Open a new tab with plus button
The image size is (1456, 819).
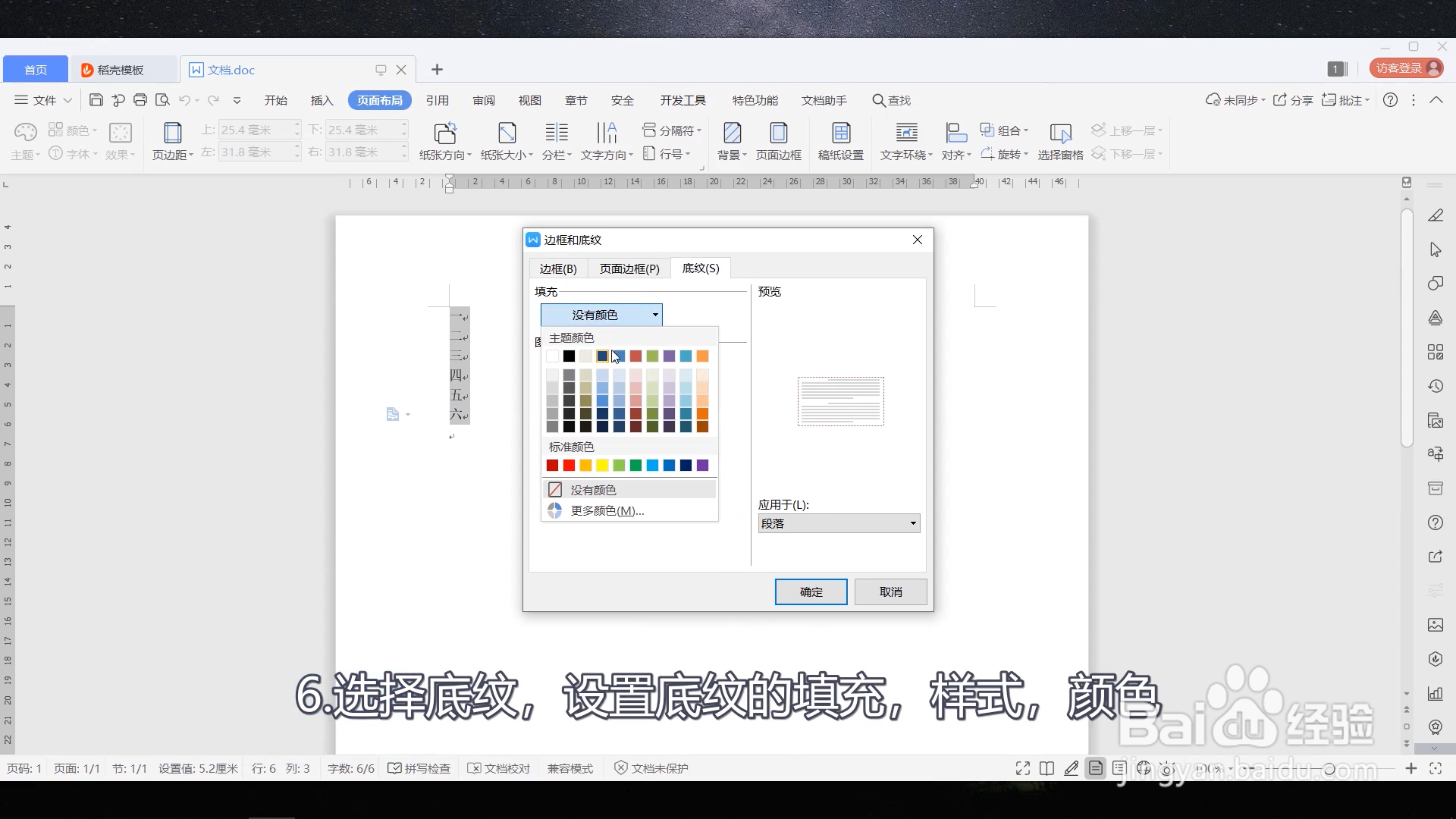tap(437, 70)
